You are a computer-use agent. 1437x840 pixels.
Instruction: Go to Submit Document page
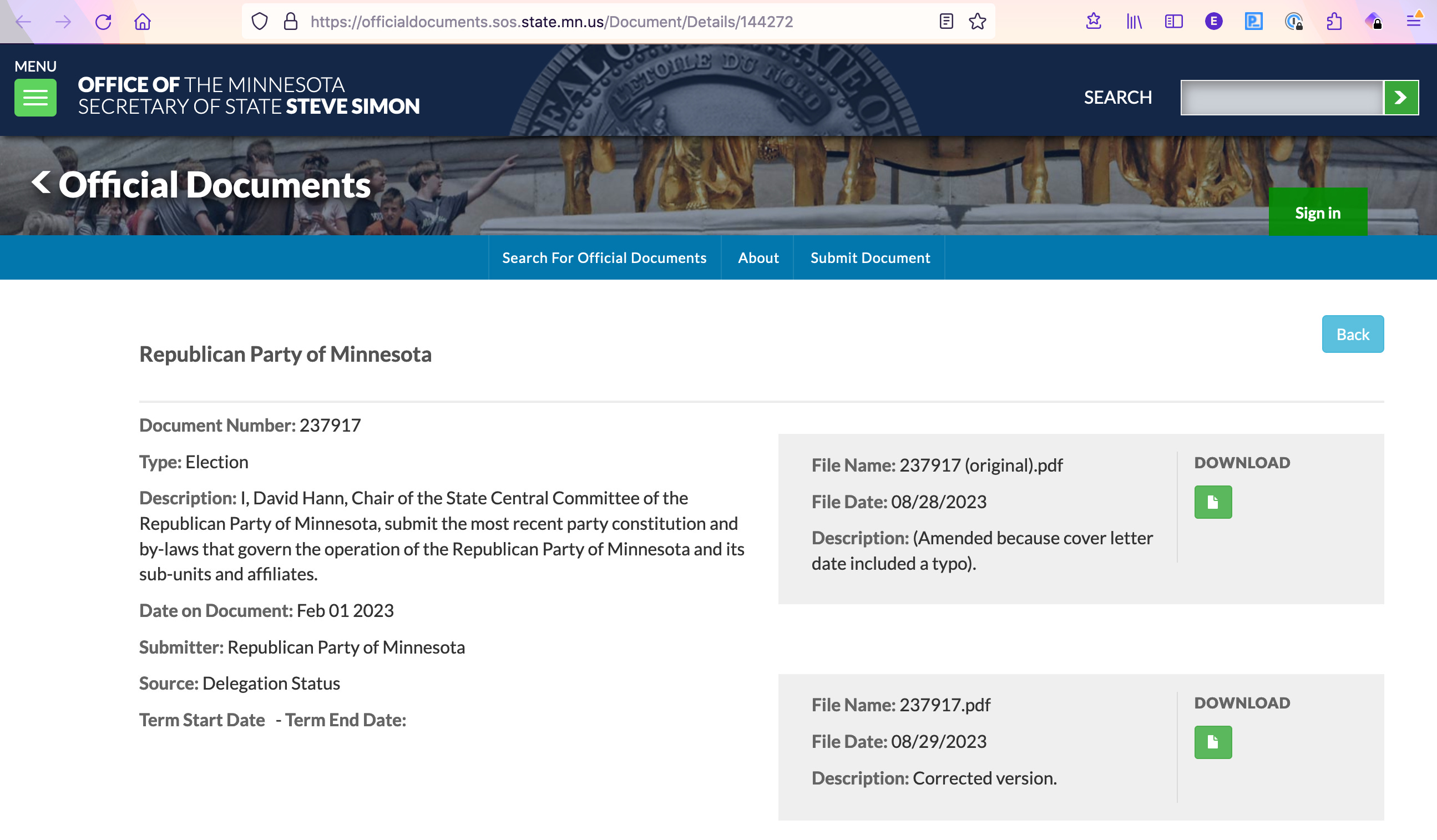pyautogui.click(x=869, y=258)
